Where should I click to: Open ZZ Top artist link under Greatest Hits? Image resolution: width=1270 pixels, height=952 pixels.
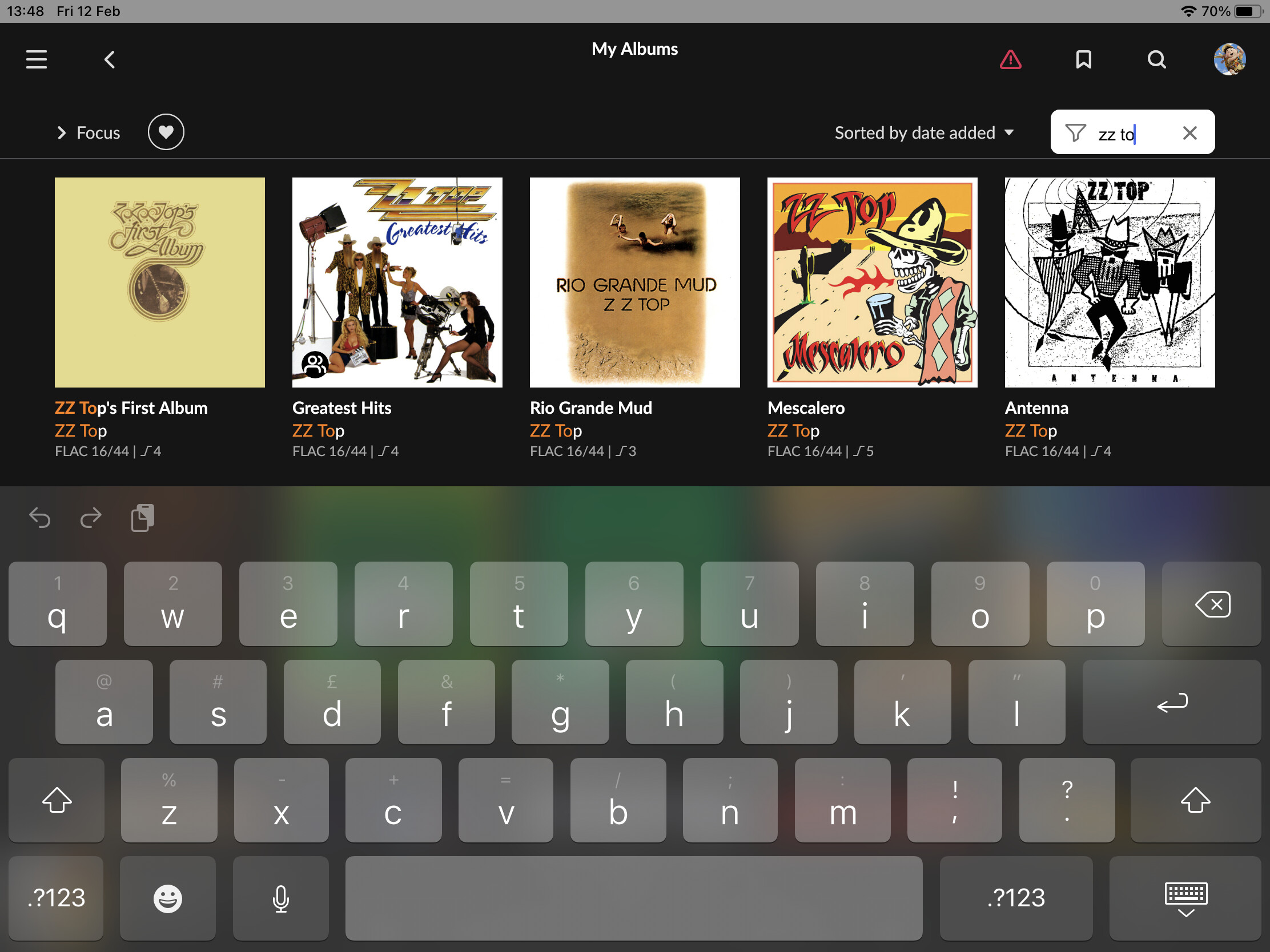point(318,430)
